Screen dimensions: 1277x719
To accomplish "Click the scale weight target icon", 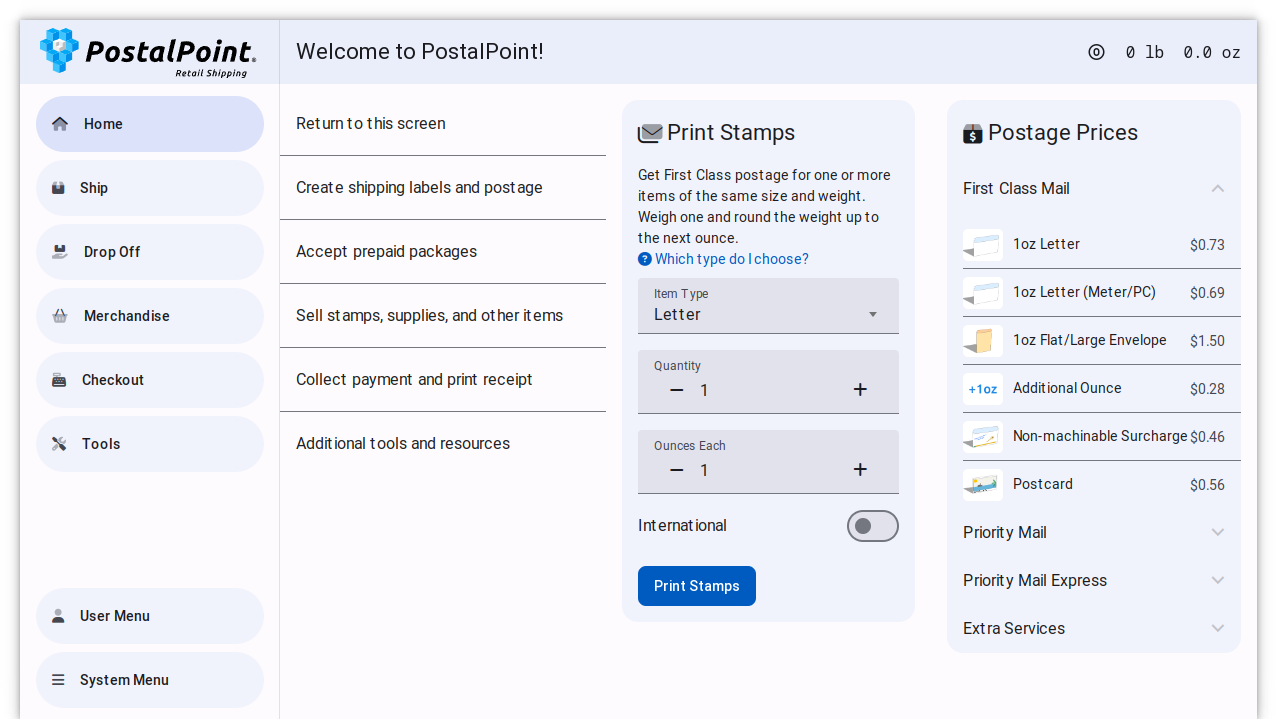I will click(1096, 52).
